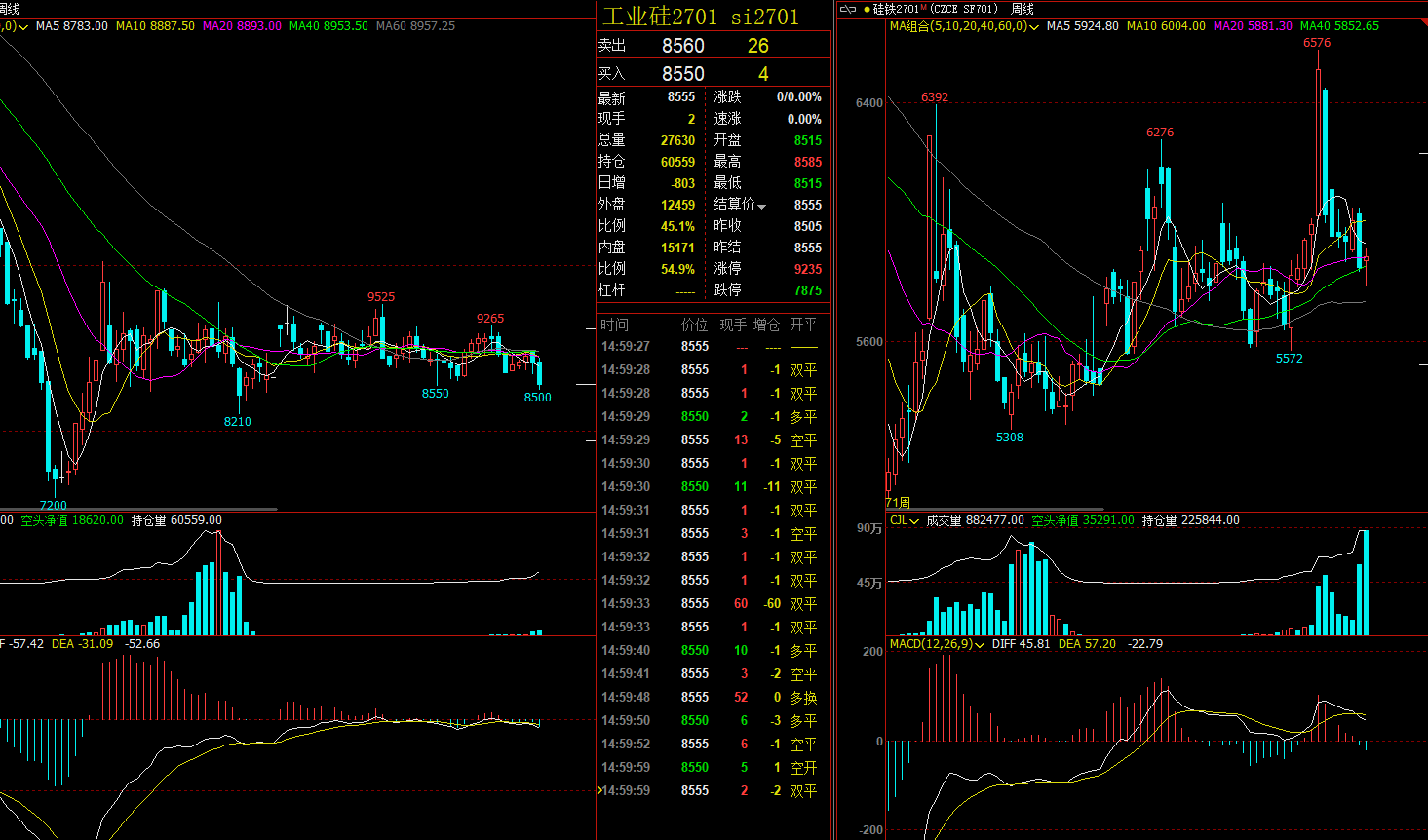This screenshot has height=840, width=1428.
Task: Click the horizontal scrollbar under the left chart
Action: point(138,509)
